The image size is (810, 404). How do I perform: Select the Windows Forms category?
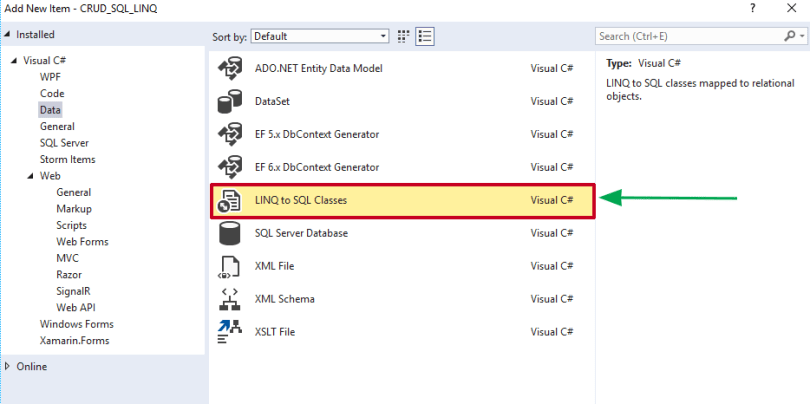[76, 325]
